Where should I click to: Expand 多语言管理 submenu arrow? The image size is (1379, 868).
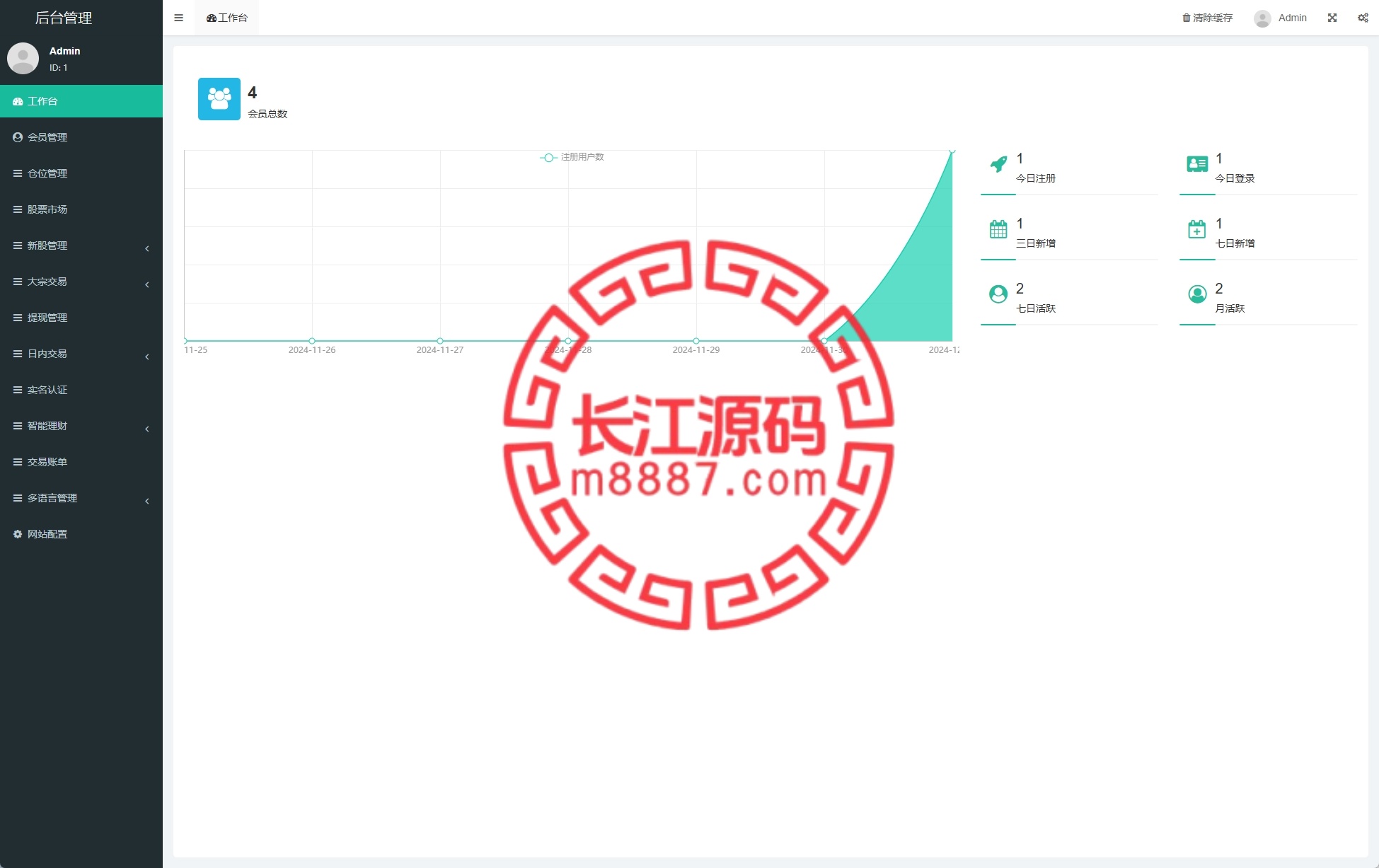147,501
